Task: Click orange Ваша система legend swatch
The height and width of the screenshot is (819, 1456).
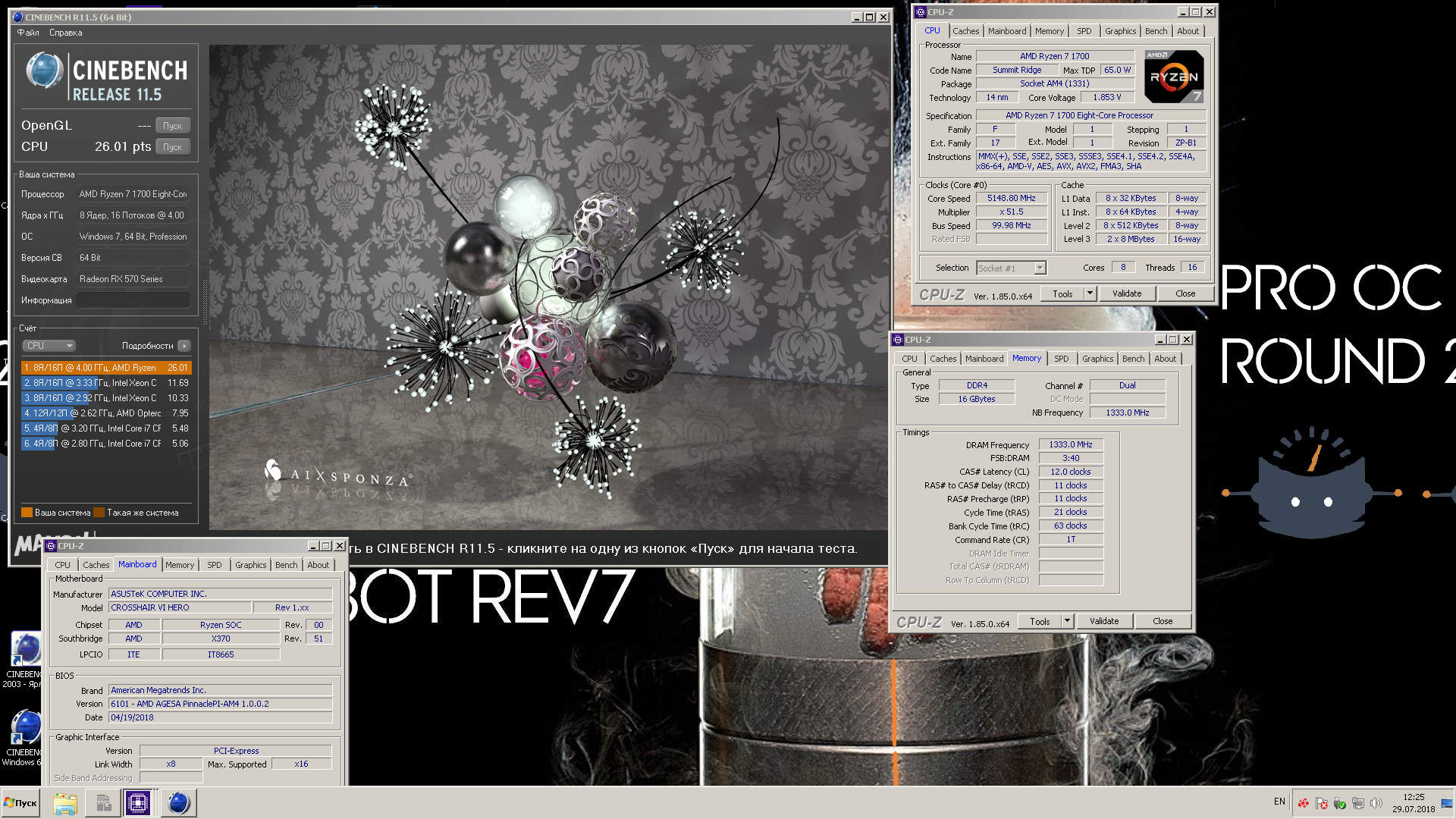Action: coord(27,513)
